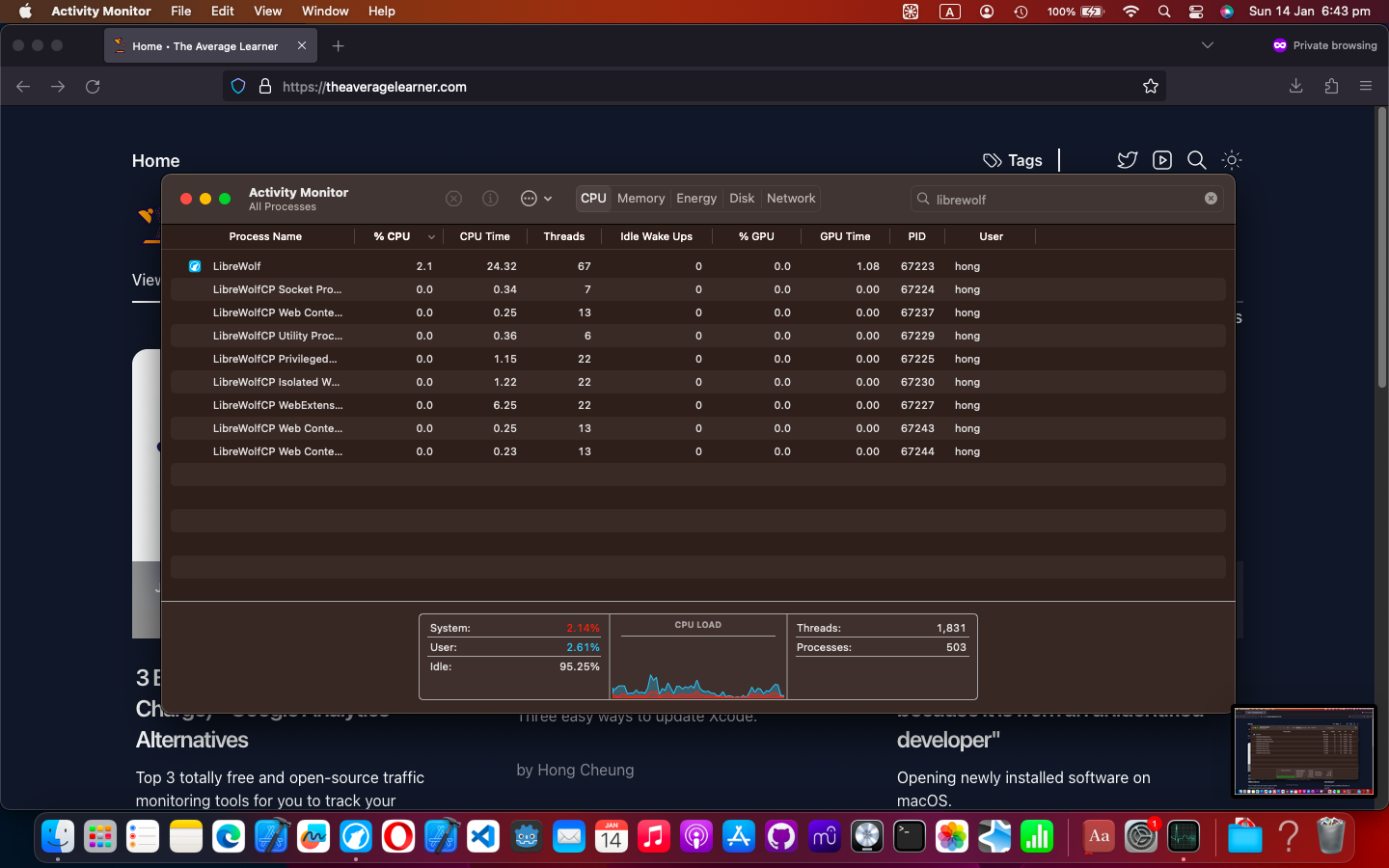
Task: Click the website's YouTube icon
Action: tap(1161, 160)
